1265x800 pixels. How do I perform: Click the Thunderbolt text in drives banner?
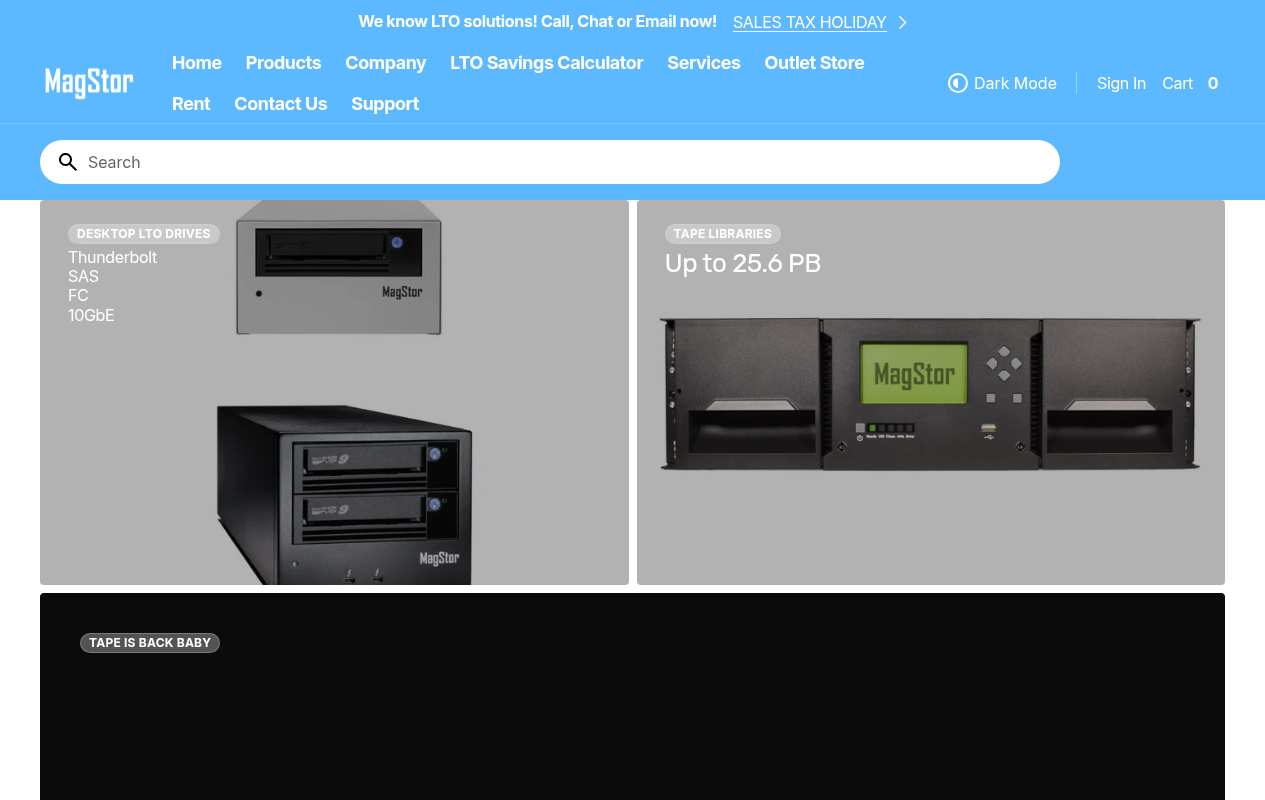click(x=112, y=257)
